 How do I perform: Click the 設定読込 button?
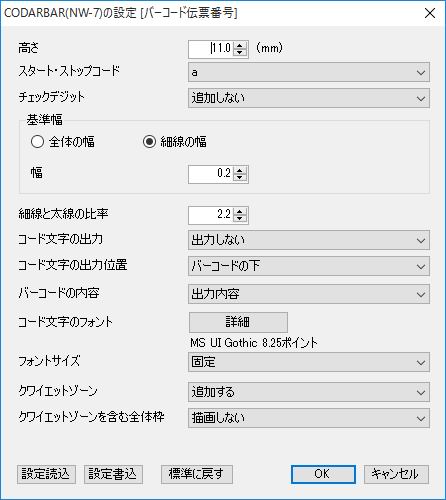point(46,474)
